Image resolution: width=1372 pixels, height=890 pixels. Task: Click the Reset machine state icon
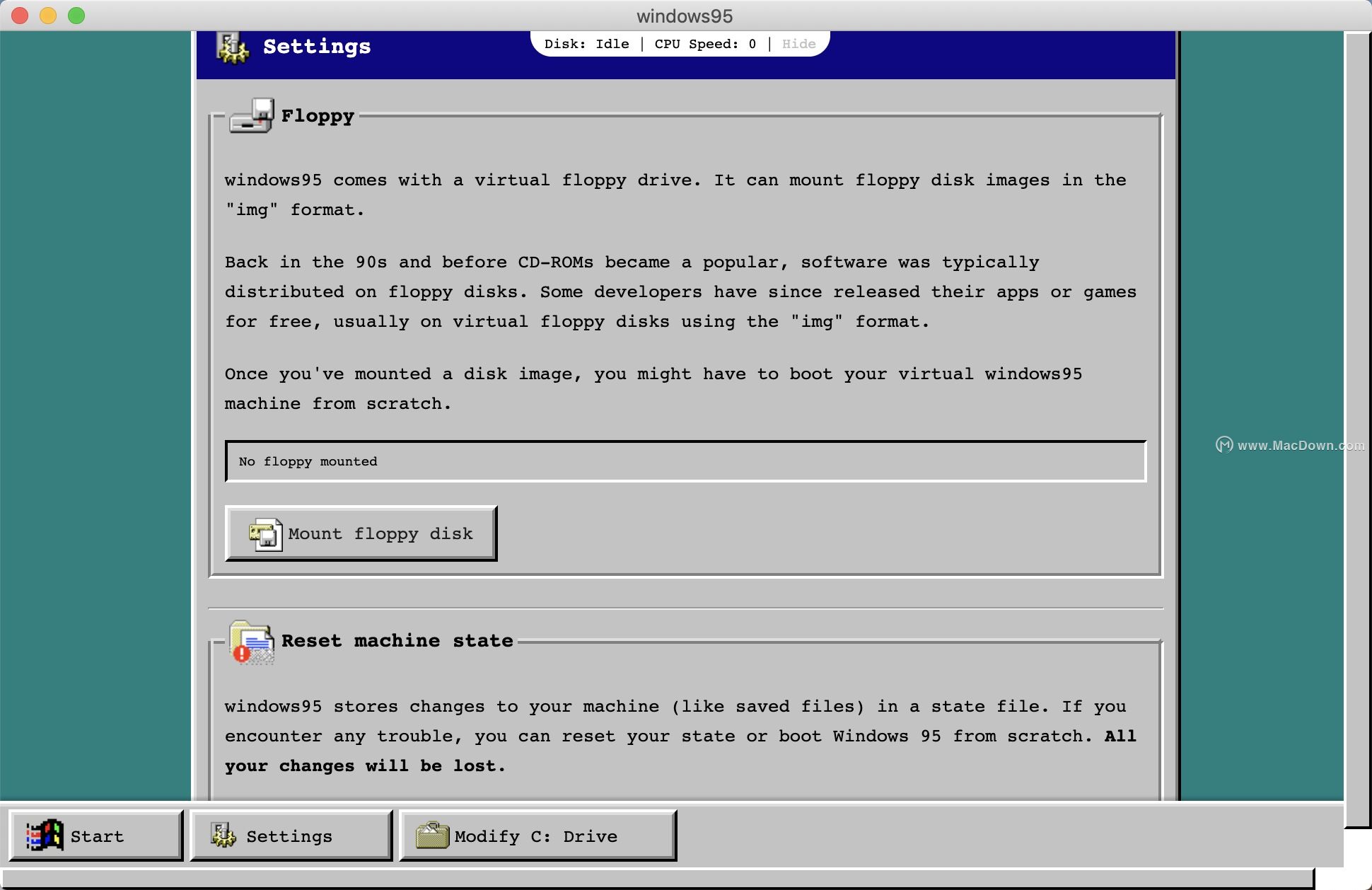[252, 642]
